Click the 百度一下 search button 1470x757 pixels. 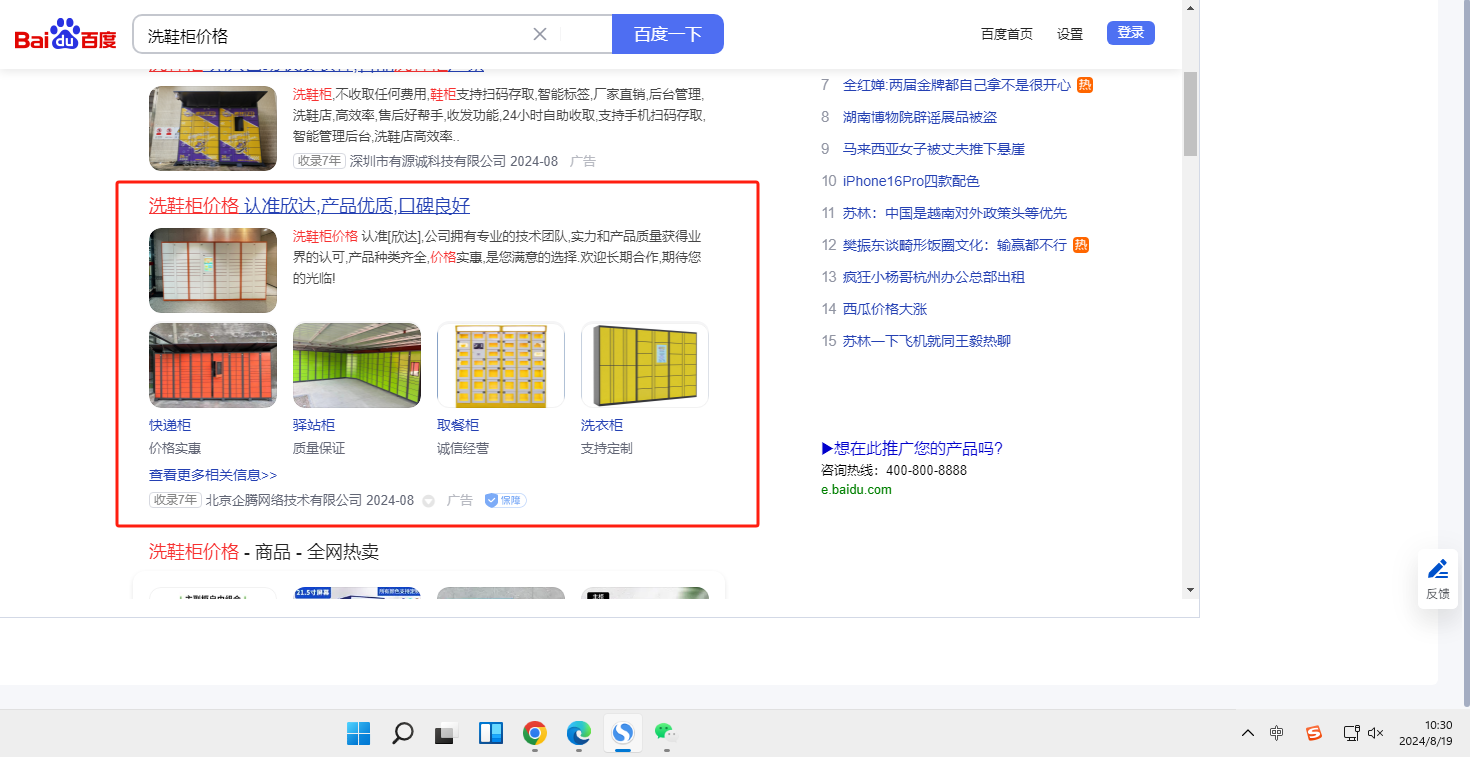pyautogui.click(x=667, y=34)
